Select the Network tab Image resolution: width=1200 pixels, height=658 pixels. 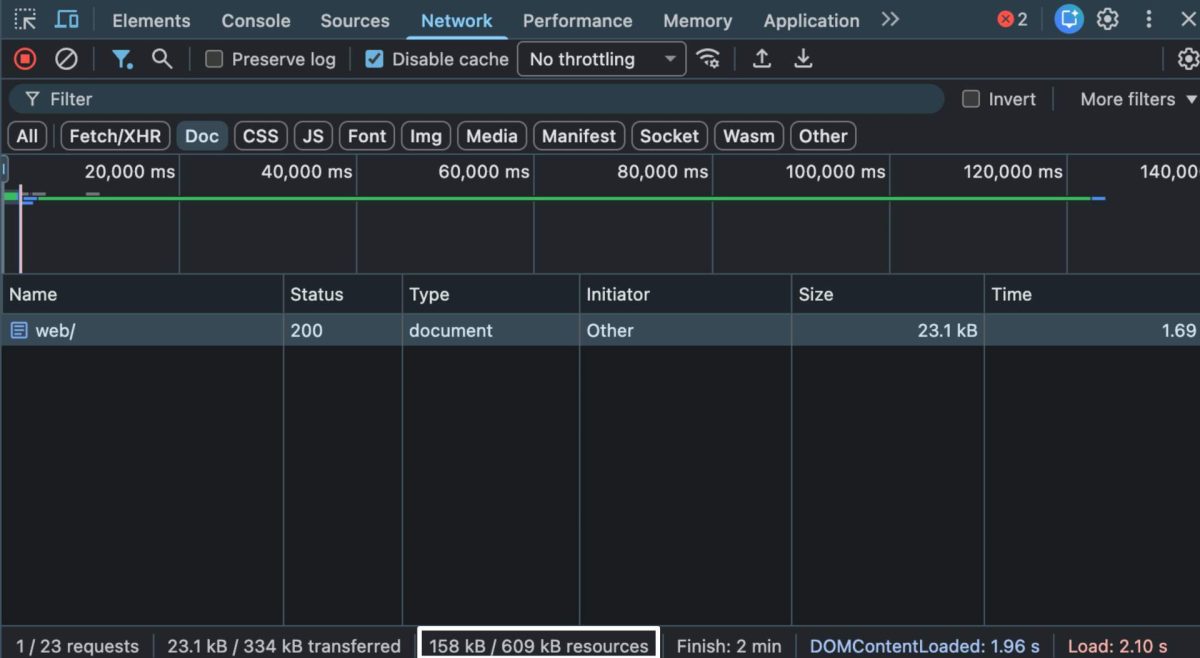(456, 20)
